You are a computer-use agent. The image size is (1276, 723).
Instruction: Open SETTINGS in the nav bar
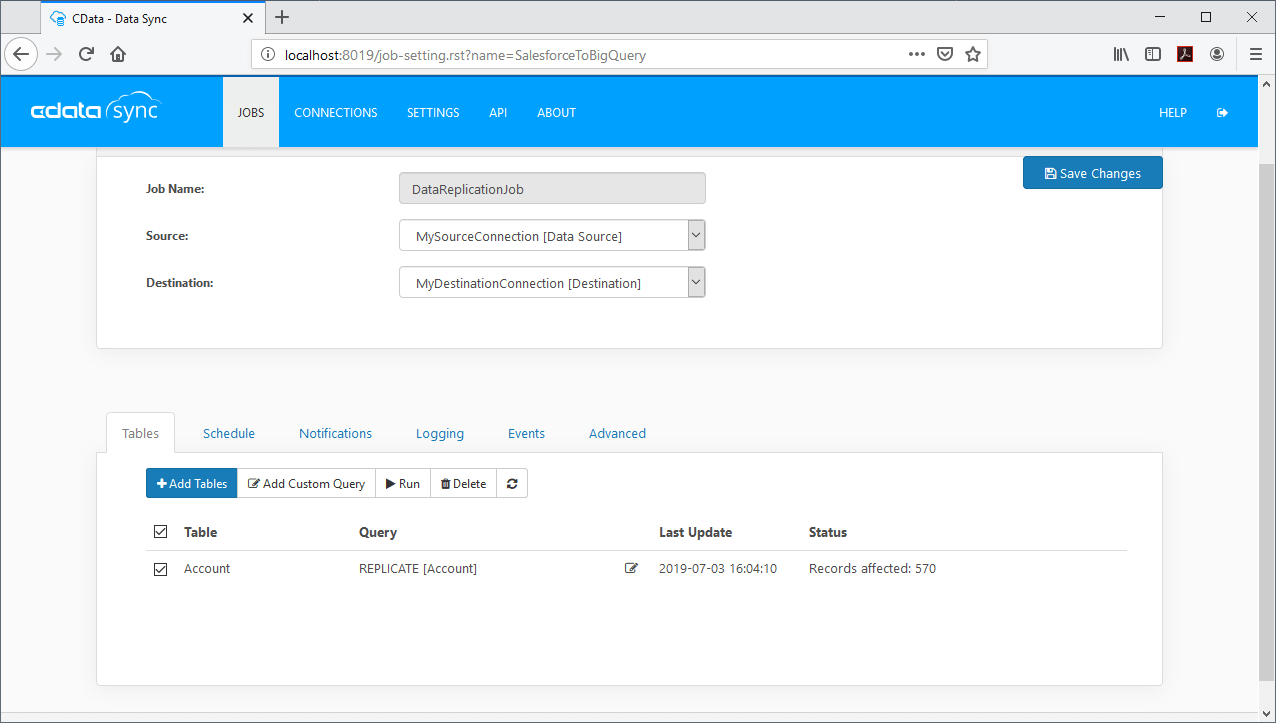point(433,113)
